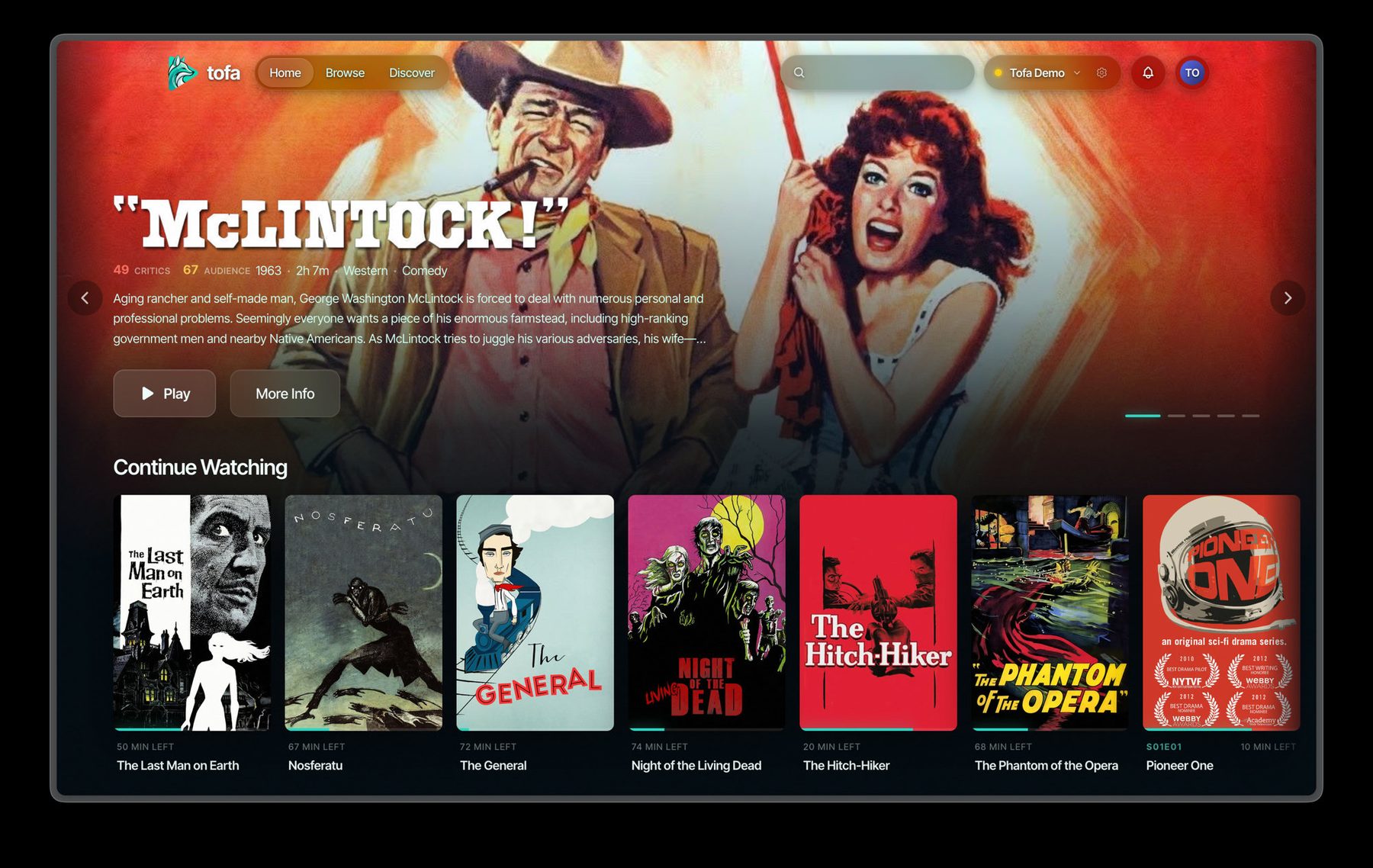The height and width of the screenshot is (868, 1373).
Task: Open More Info for McLintock!
Action: pos(285,394)
